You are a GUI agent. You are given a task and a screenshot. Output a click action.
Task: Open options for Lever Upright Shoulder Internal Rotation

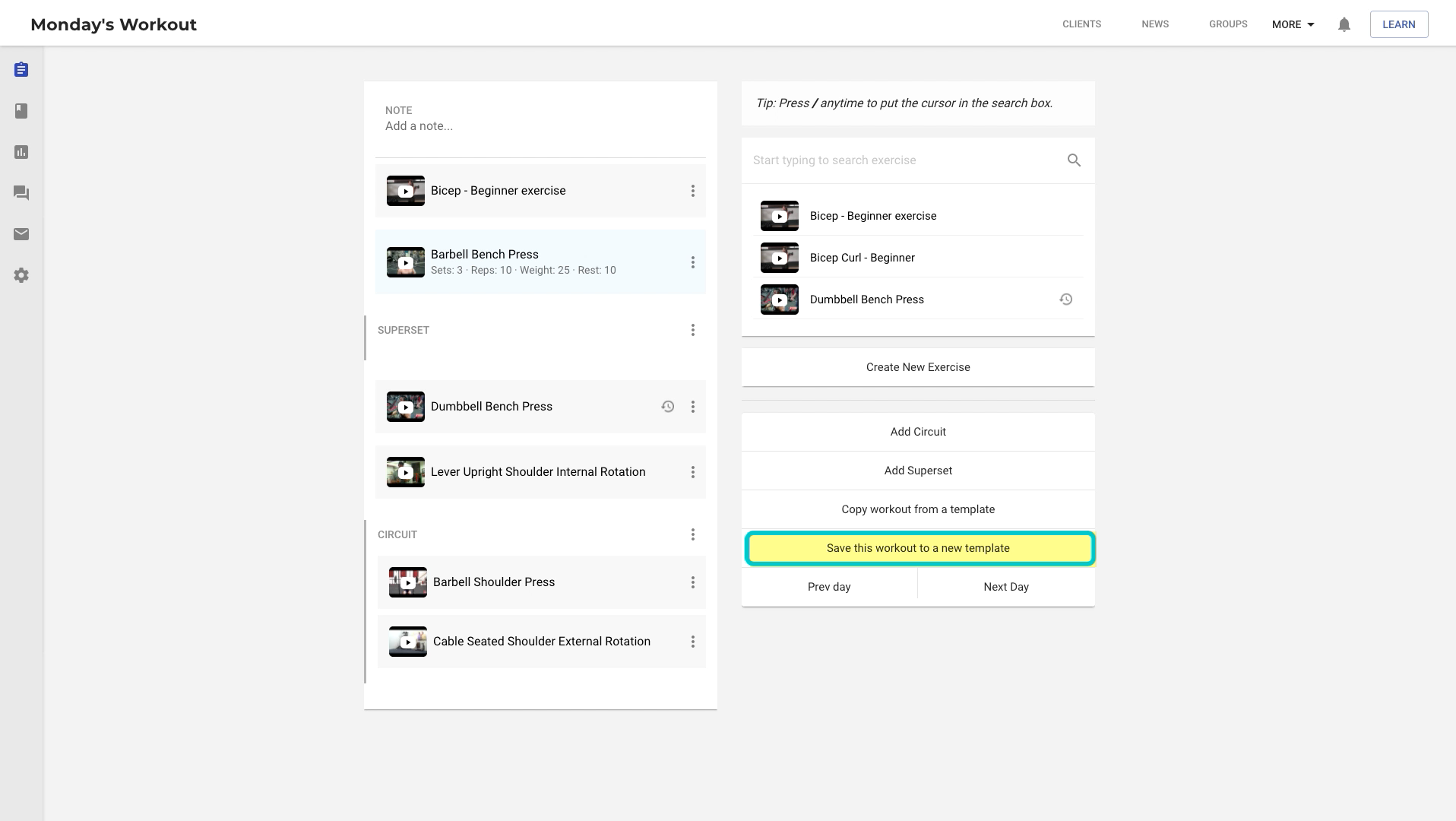tap(692, 472)
